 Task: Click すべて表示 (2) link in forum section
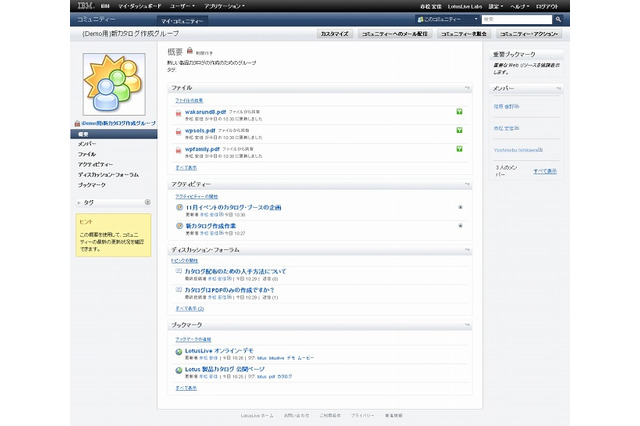[189, 308]
